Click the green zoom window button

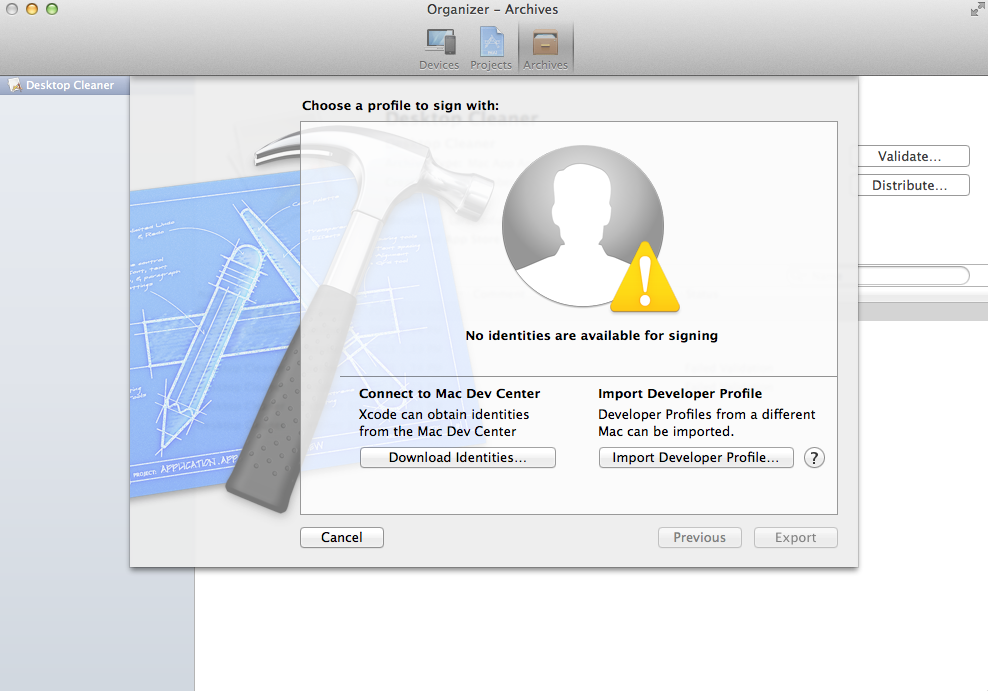coord(52,9)
